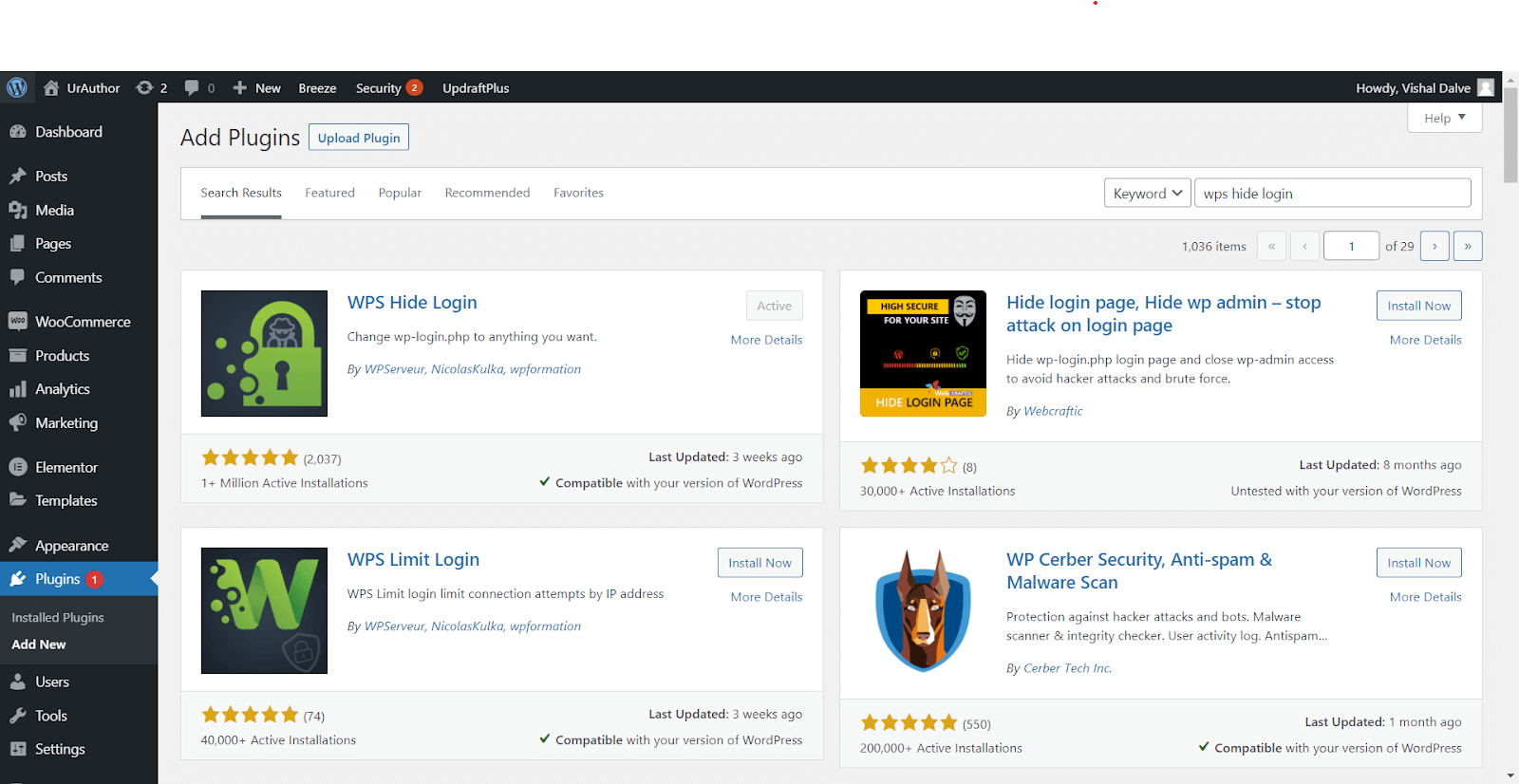Open WooCommerce from the sidebar
This screenshot has width=1519, height=784.
pos(82,322)
